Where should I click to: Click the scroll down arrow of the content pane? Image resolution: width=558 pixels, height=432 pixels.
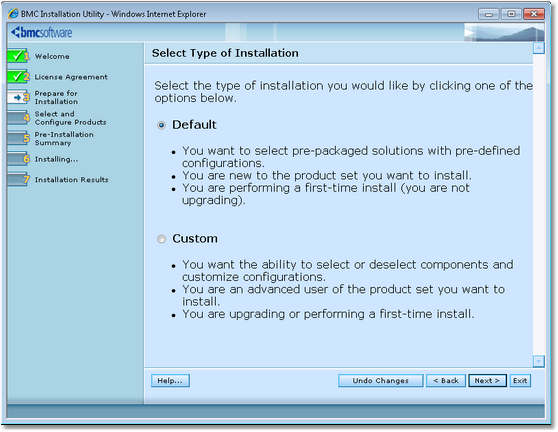[x=538, y=361]
